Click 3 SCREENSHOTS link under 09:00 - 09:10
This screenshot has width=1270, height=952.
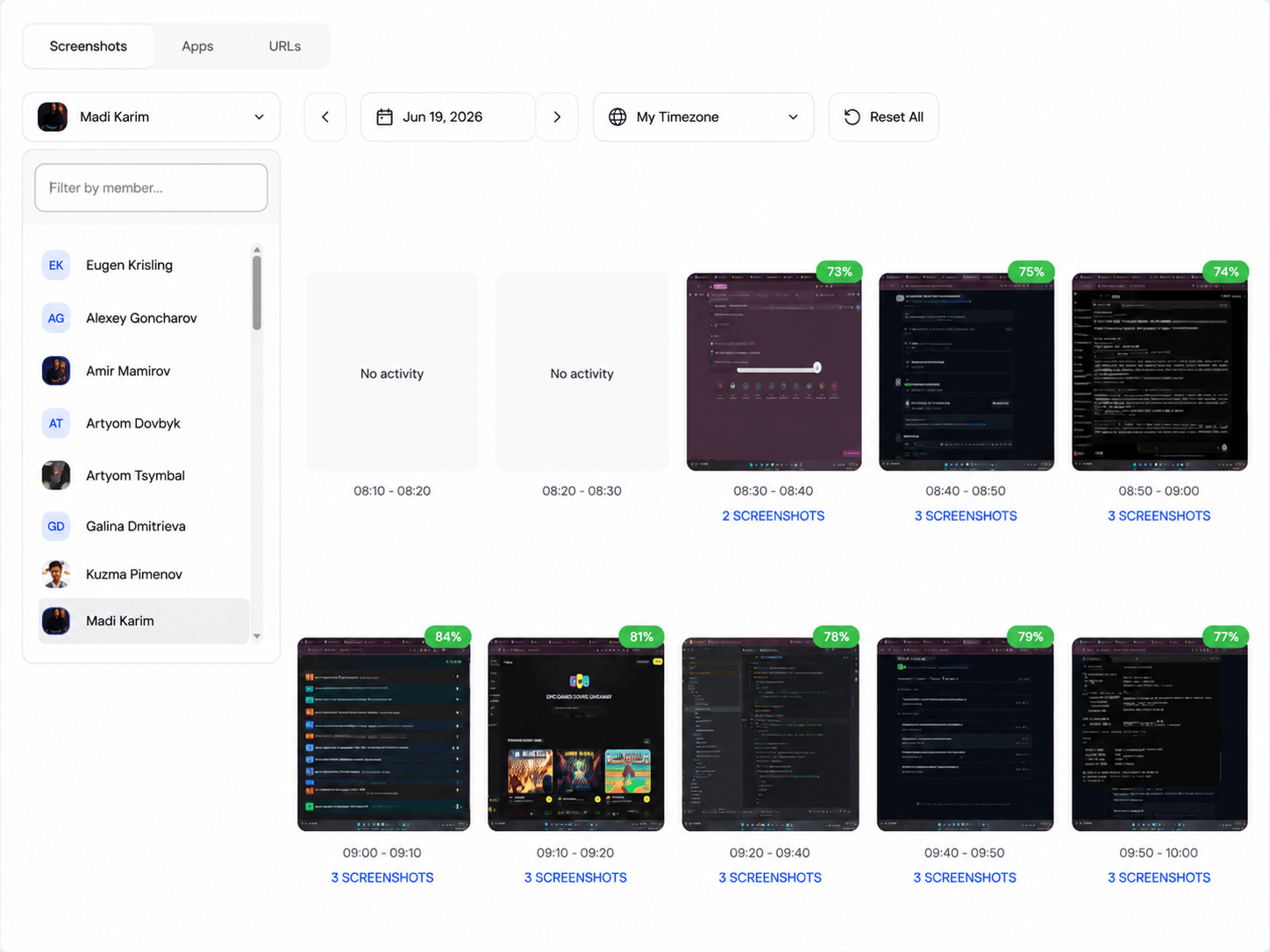[382, 877]
